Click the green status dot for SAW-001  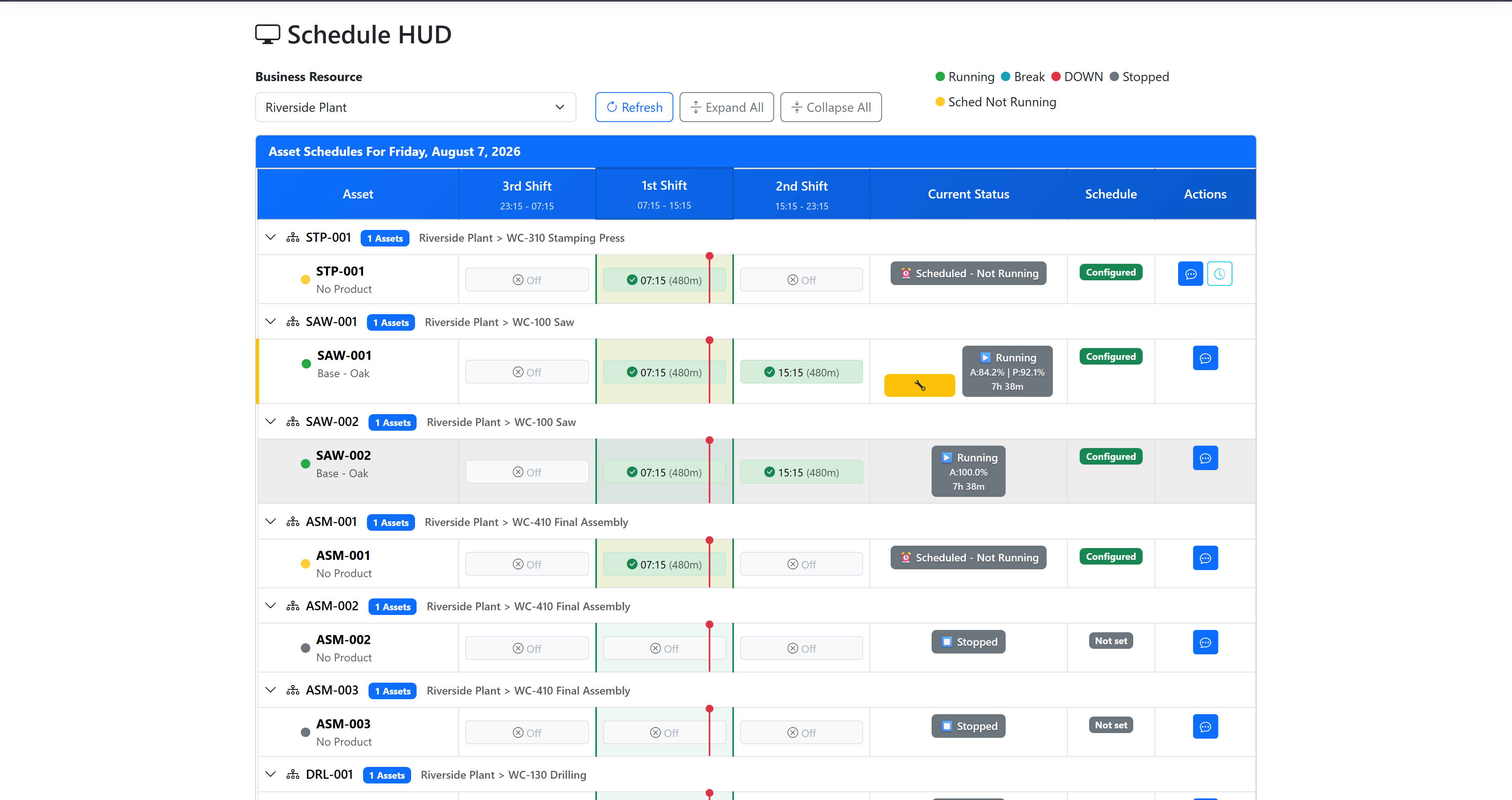(306, 364)
